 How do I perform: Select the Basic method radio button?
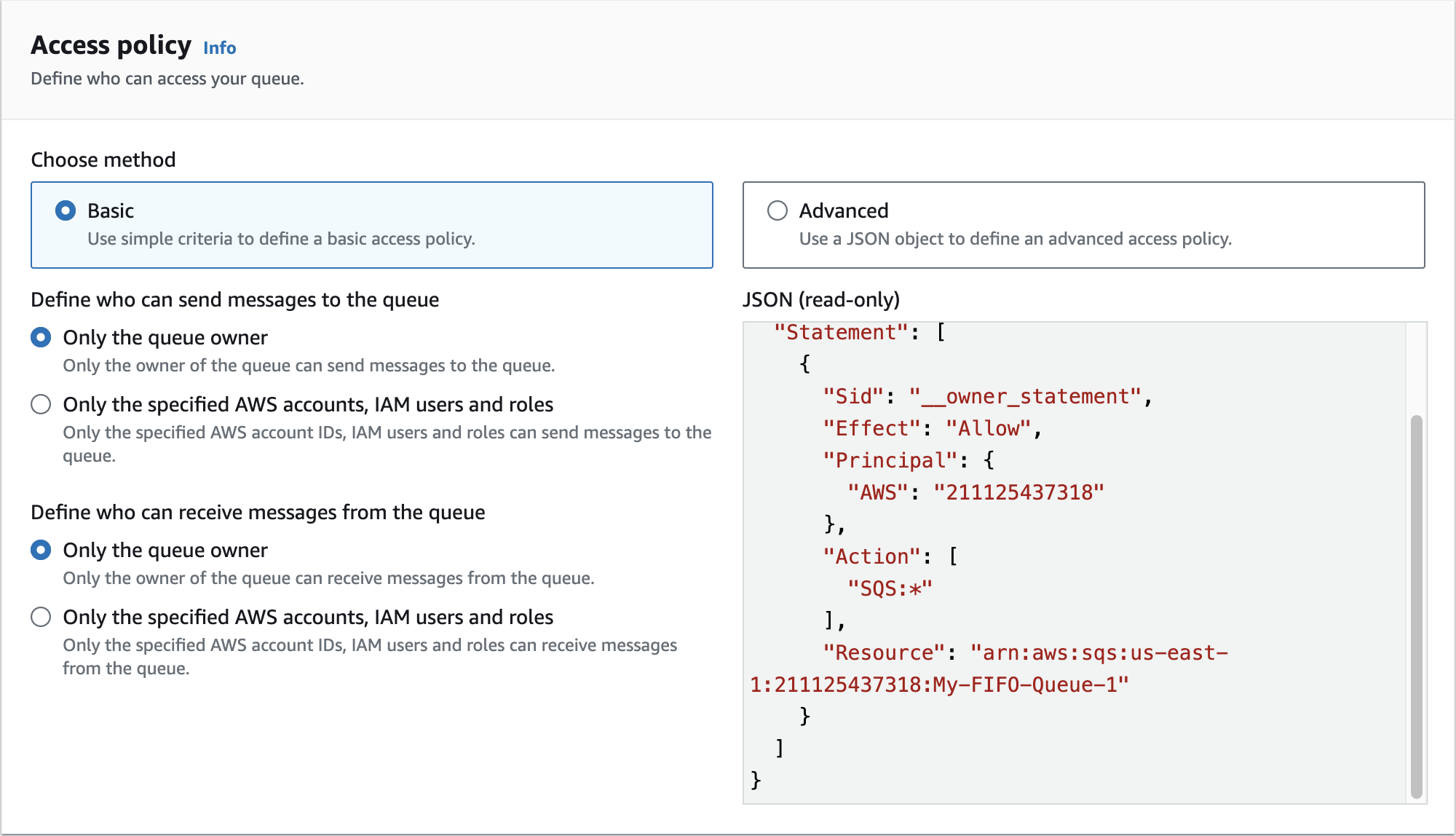point(66,210)
